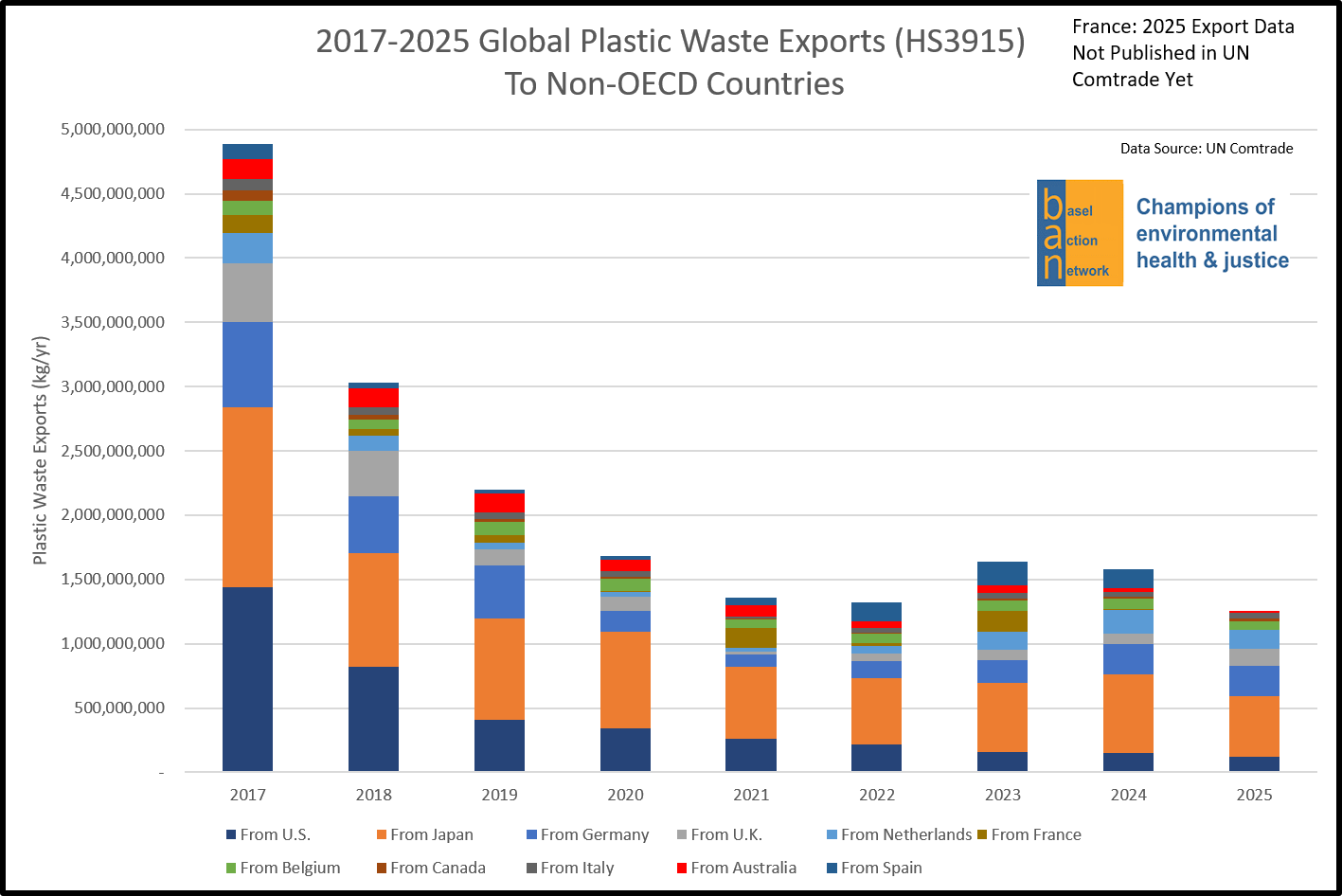Select the 2021 x-axis year label
The width and height of the screenshot is (1342, 896).
[751, 795]
